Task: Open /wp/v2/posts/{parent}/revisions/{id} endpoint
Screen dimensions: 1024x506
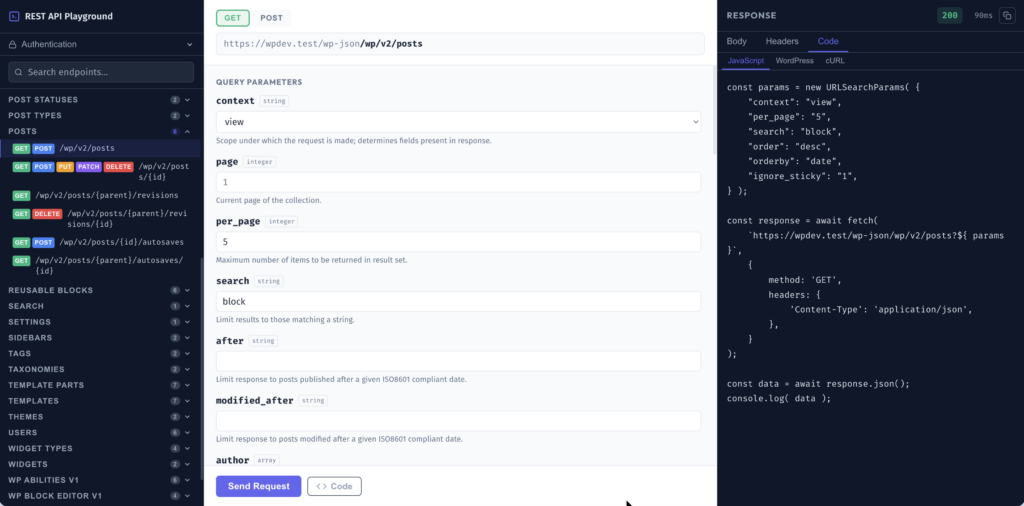Action: coord(101,219)
